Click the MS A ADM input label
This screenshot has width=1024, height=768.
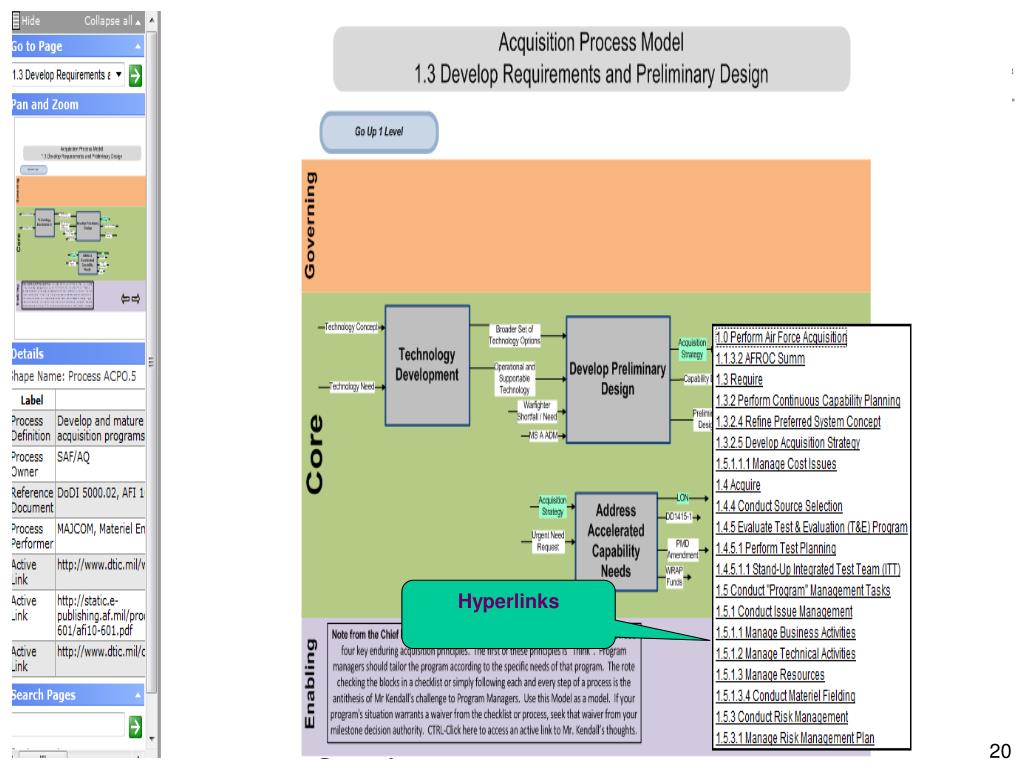click(x=543, y=436)
